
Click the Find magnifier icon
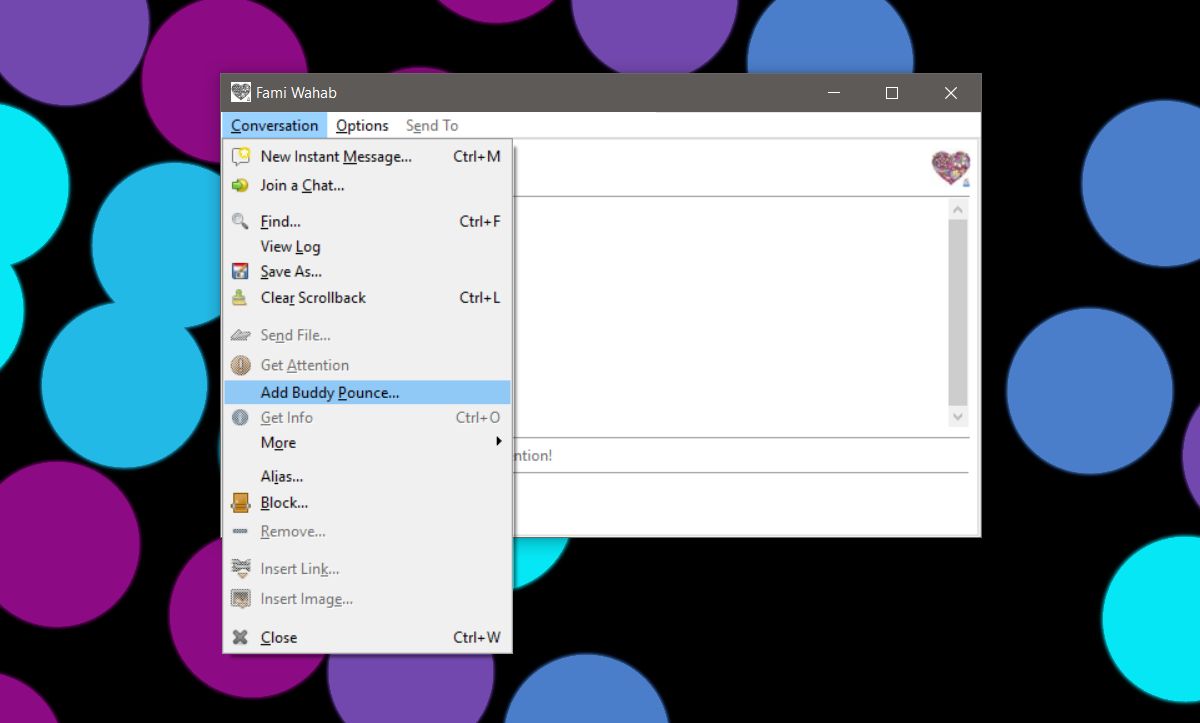(240, 222)
